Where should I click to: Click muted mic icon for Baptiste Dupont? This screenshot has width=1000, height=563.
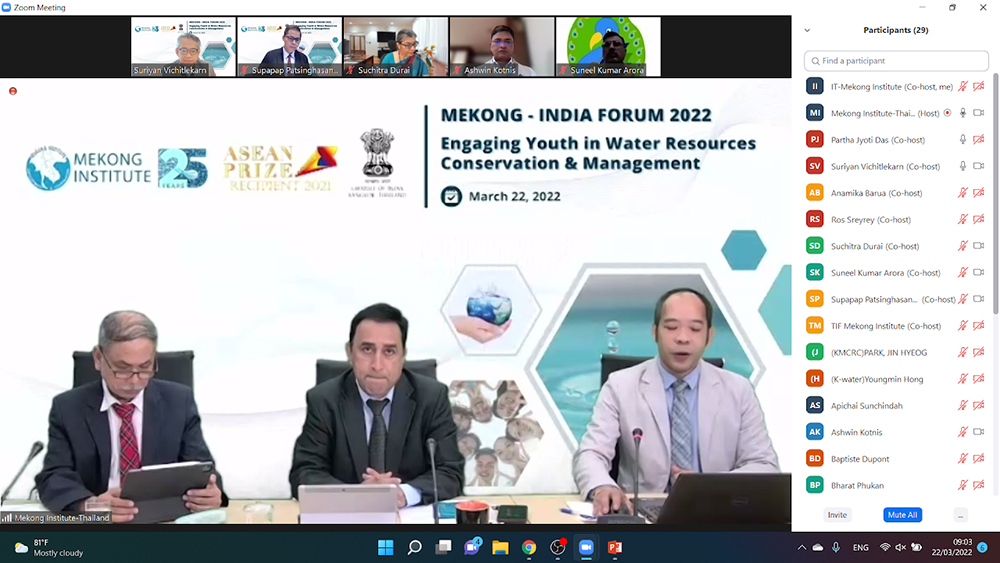962,458
